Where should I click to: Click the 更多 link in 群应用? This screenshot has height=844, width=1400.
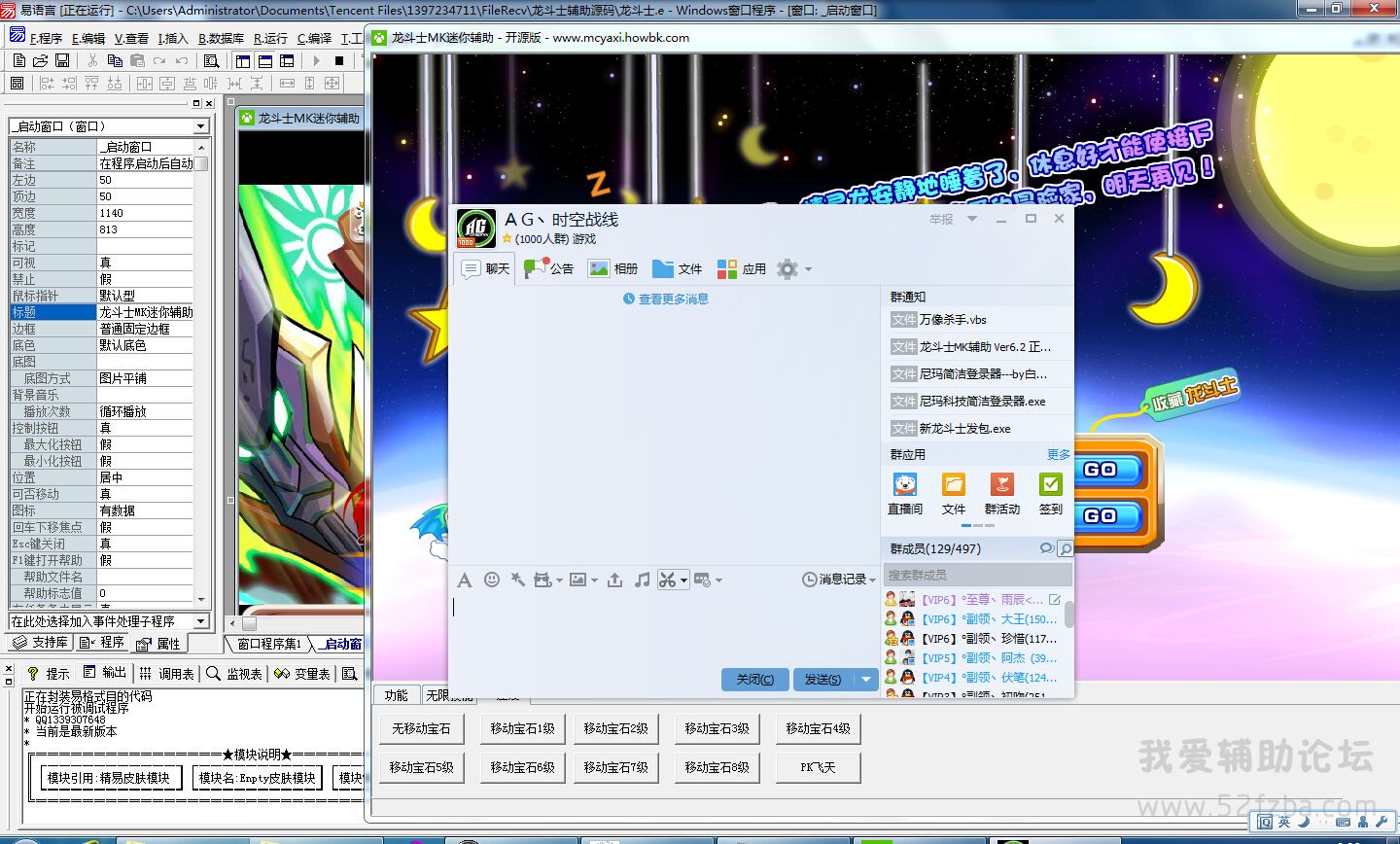1059,455
